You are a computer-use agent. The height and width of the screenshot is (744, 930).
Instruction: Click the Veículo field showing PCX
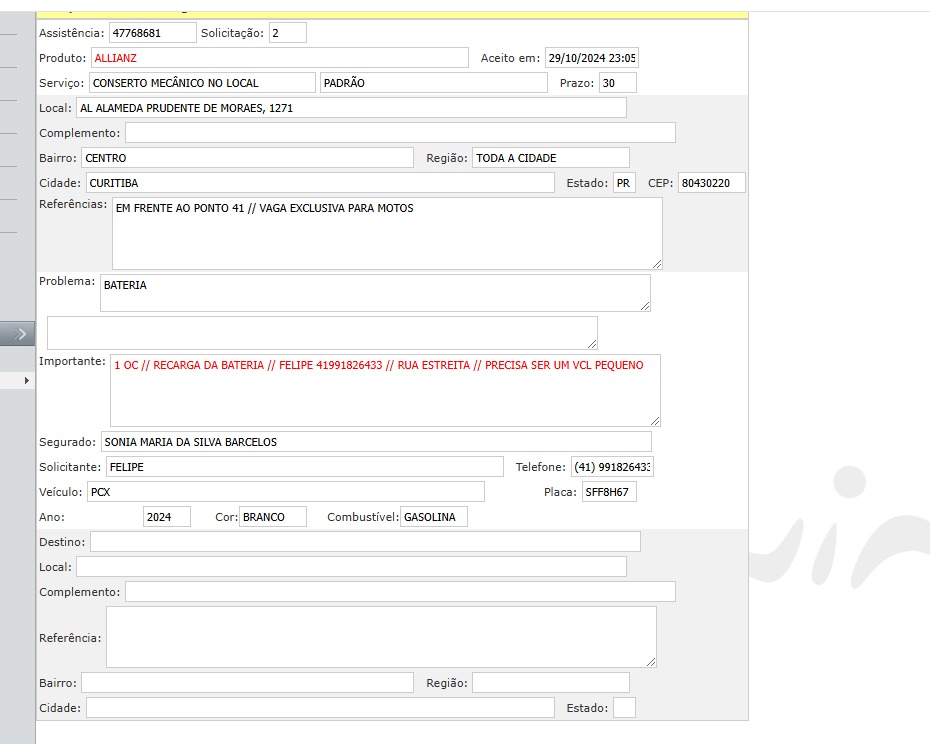tap(285, 492)
